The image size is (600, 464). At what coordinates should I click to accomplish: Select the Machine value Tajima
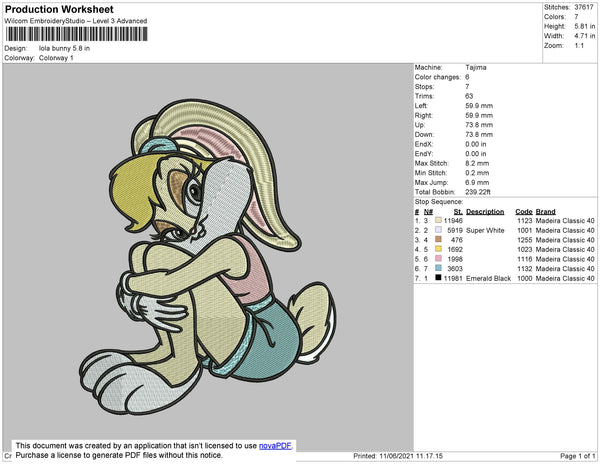coord(476,67)
